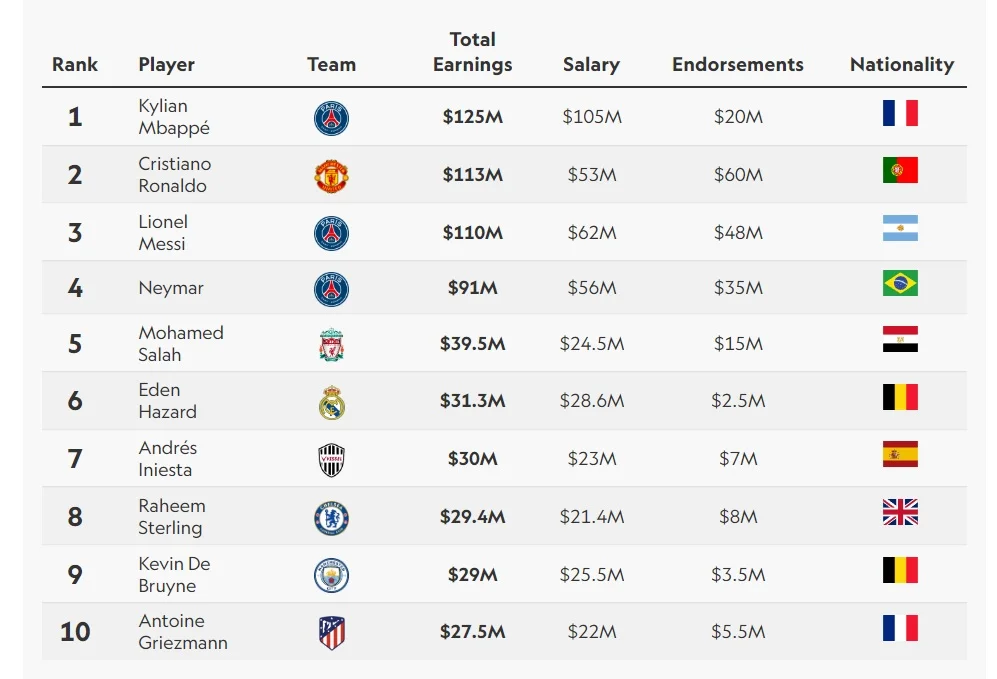Select the Lionel Messi player name

click(x=163, y=233)
